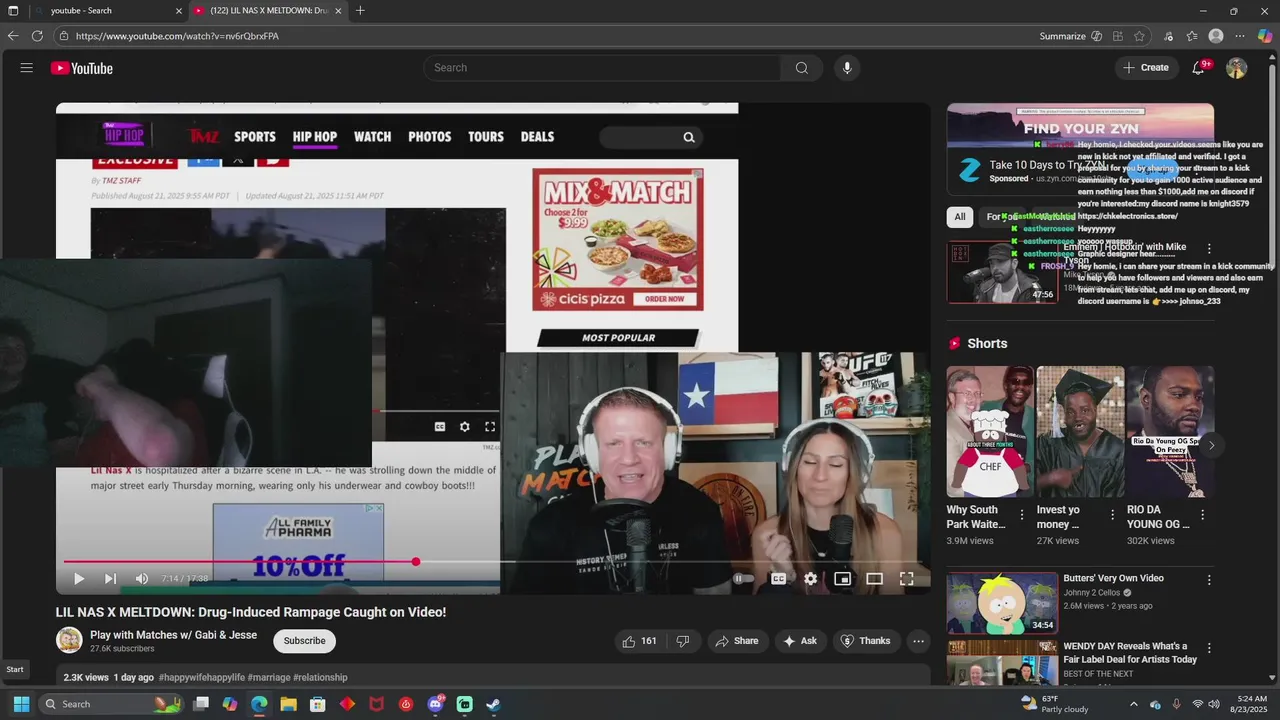Open the YouTube account avatar menu
Screen dimensions: 1280x720
tap(1237, 68)
